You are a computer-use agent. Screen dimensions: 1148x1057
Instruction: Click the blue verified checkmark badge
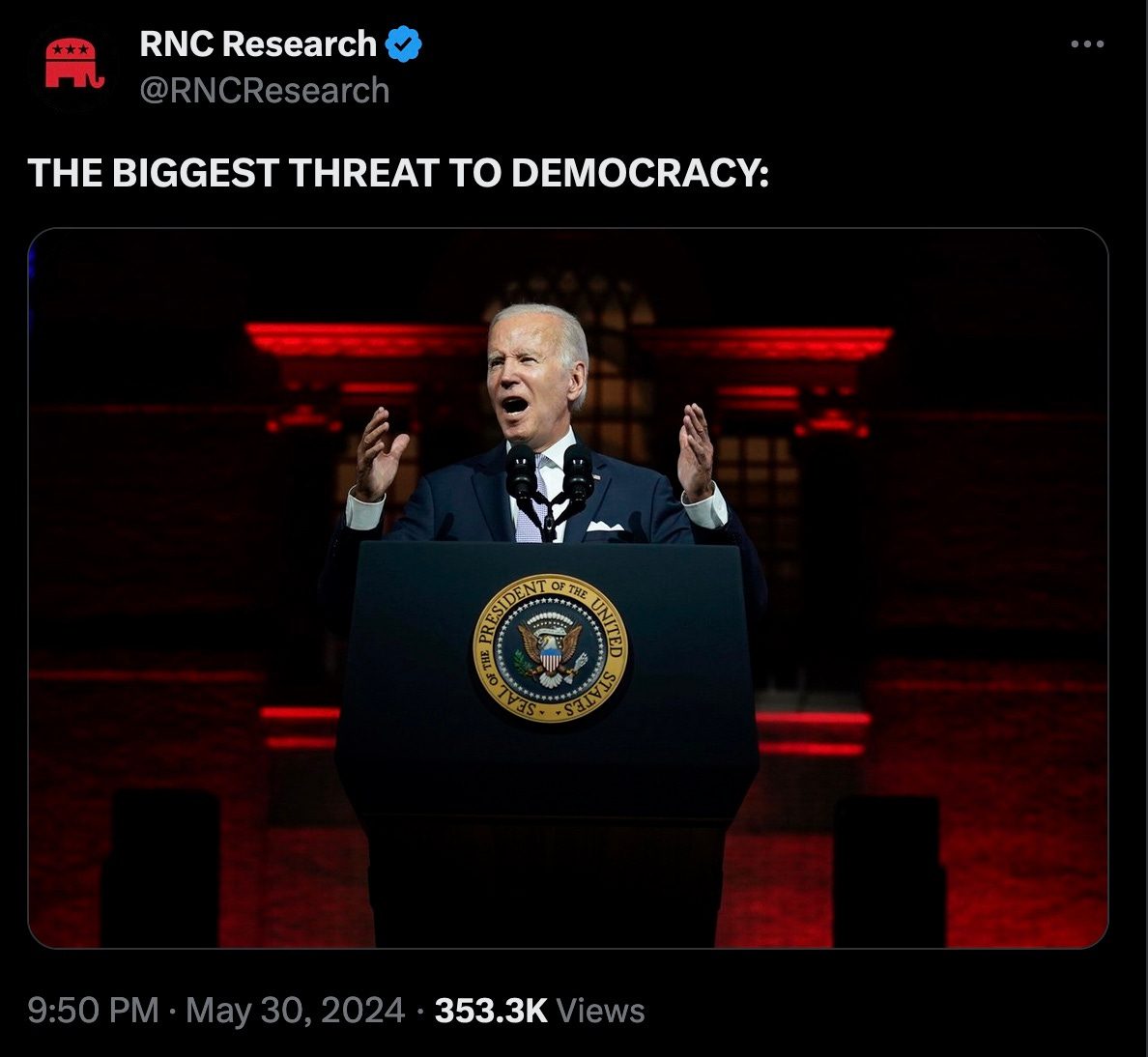403,43
